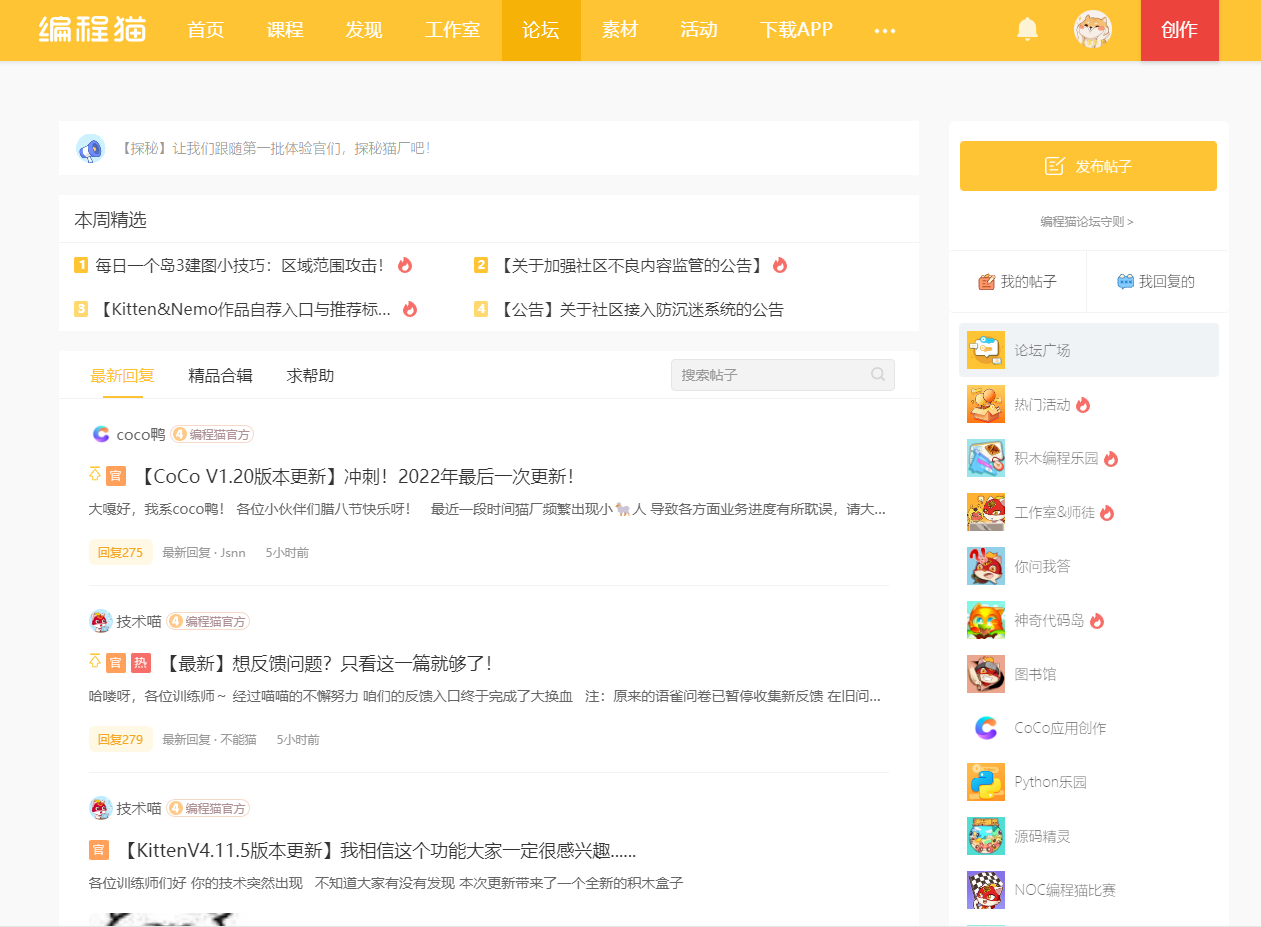This screenshot has height=927, width=1261.
Task: Click the 你问我答 board icon
Action: [x=986, y=566]
